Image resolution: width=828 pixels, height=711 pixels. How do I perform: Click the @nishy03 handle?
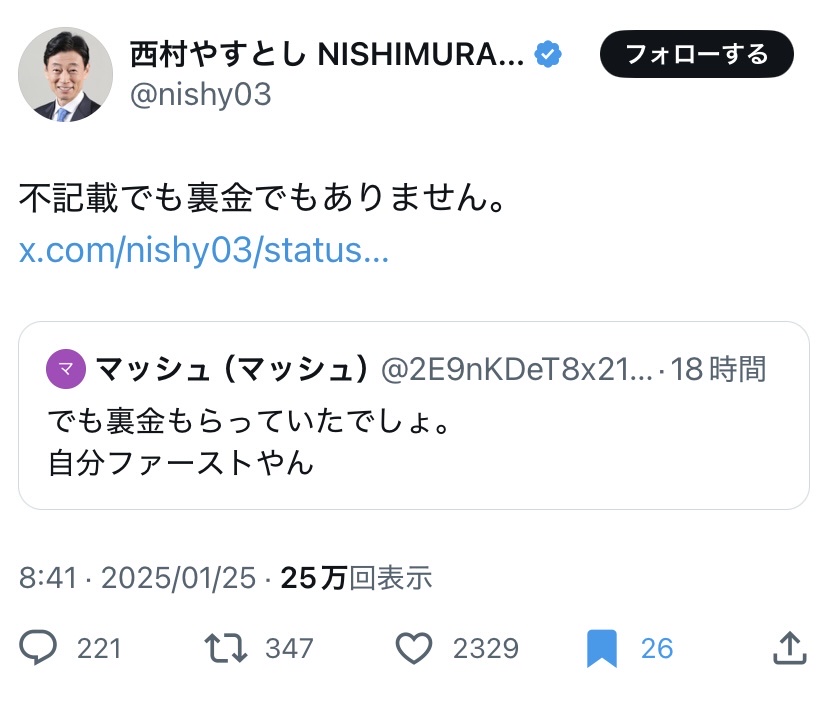(201, 95)
